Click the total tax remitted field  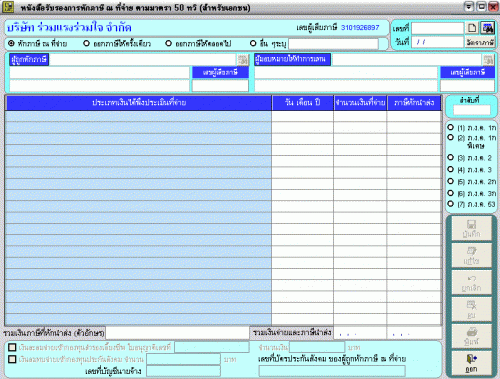point(414,333)
